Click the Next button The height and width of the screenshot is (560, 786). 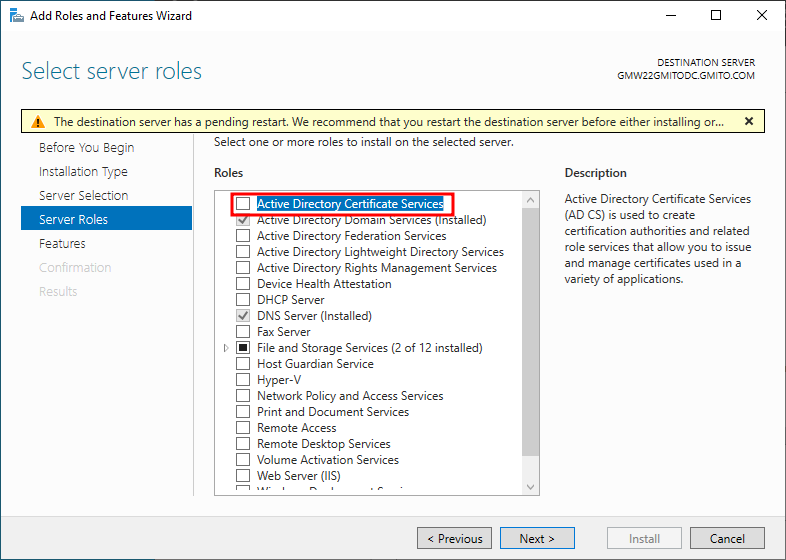pos(537,538)
